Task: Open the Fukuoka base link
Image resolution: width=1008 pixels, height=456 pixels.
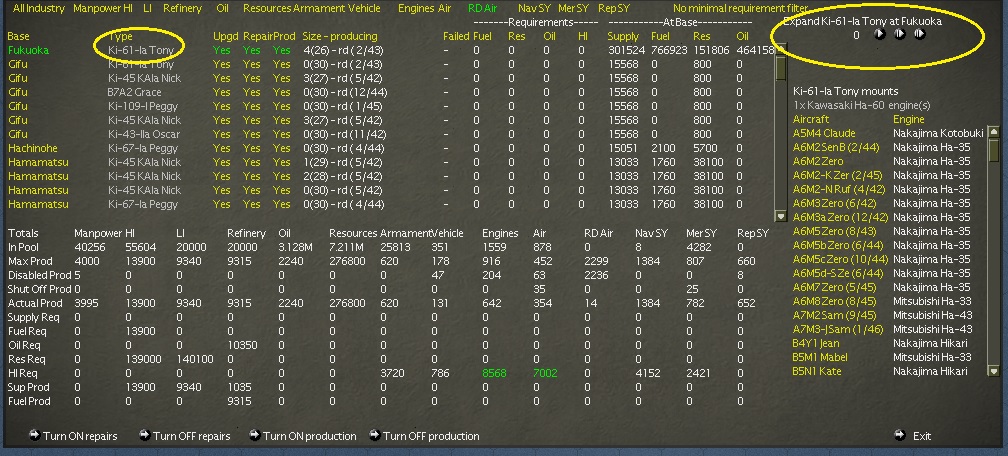Action: (28, 50)
